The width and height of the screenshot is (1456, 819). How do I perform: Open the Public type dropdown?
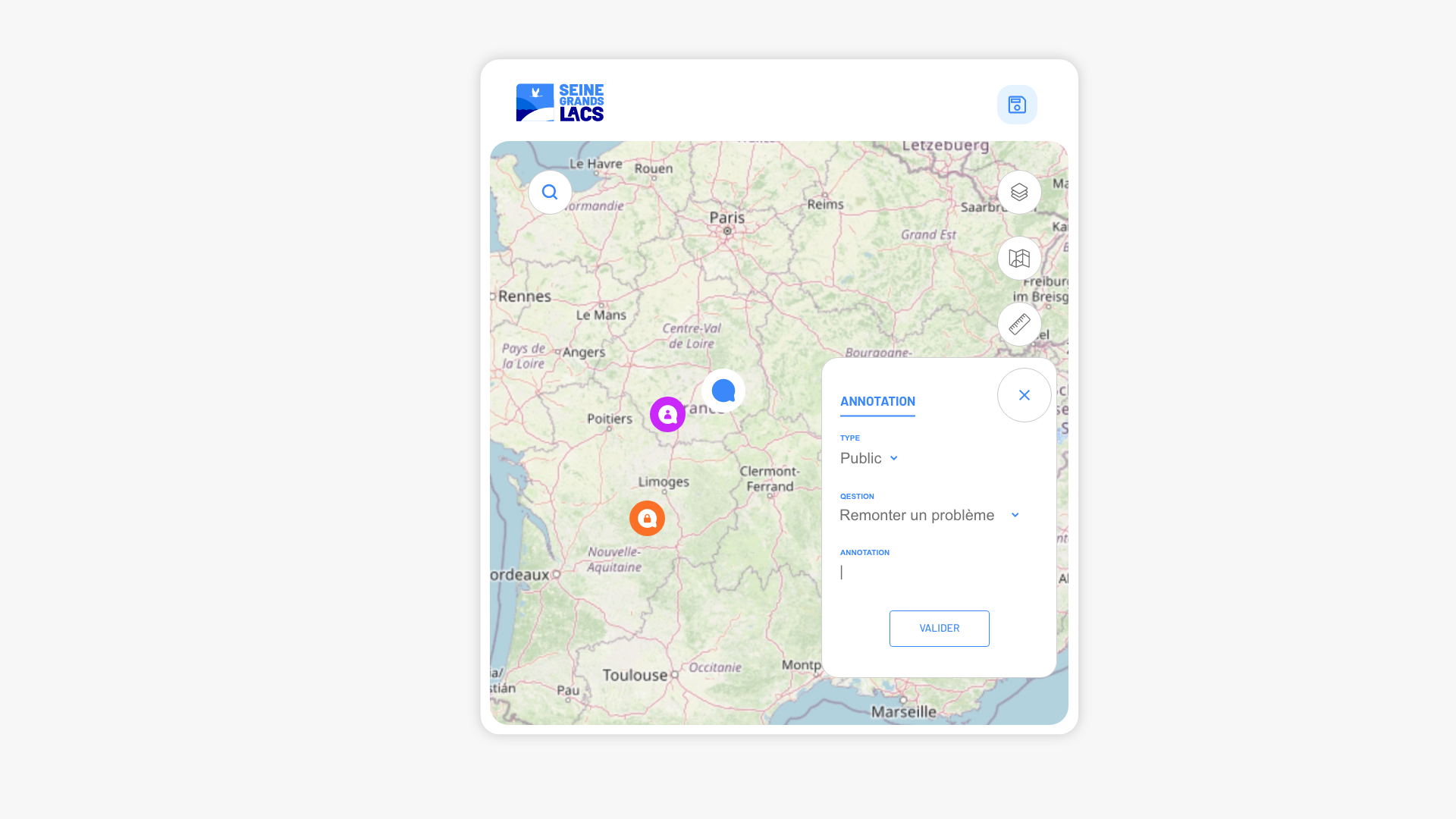click(861, 458)
